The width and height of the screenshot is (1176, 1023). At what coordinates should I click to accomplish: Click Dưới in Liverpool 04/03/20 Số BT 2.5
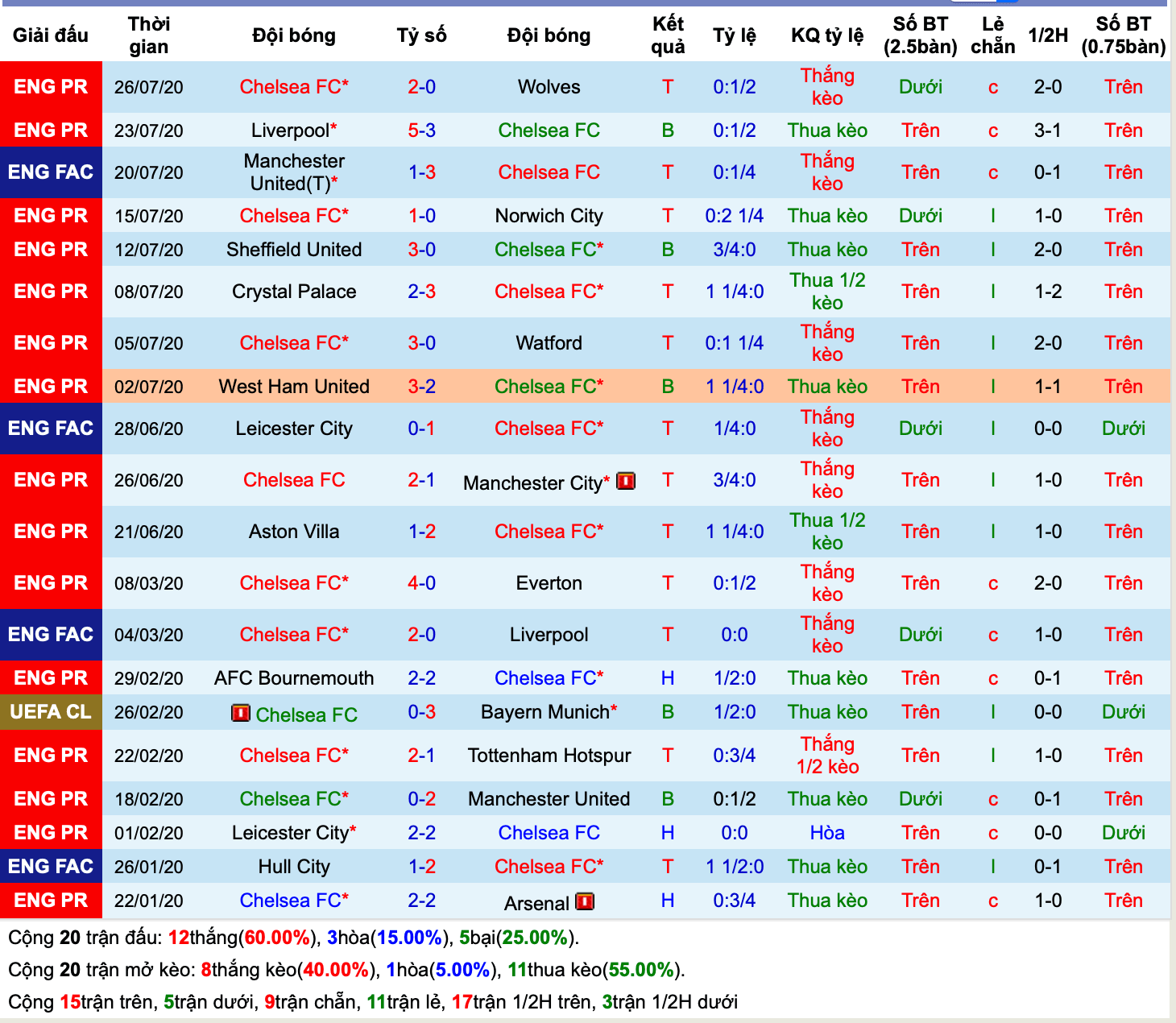[920, 635]
